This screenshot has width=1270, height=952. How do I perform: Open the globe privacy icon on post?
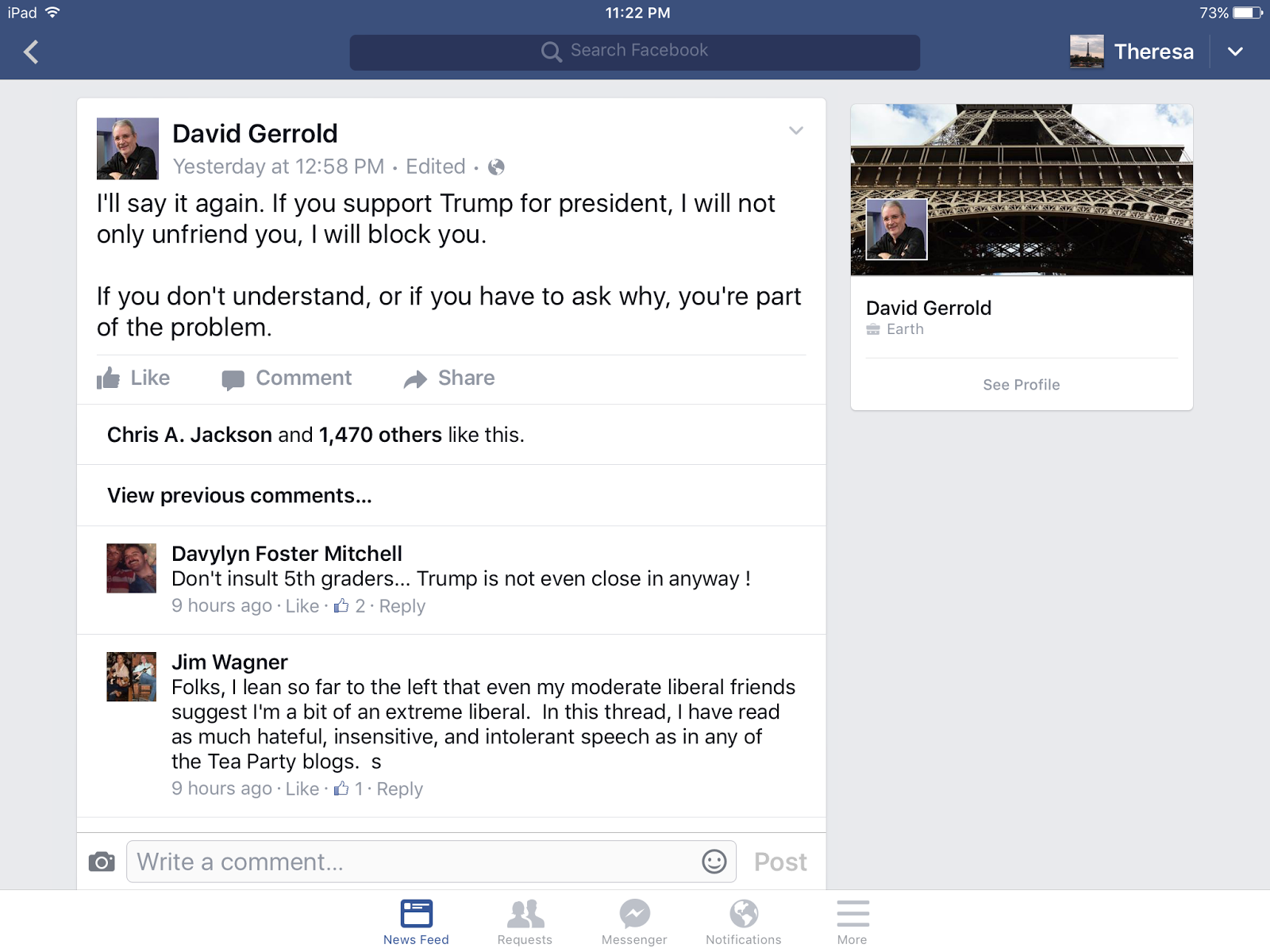(496, 167)
